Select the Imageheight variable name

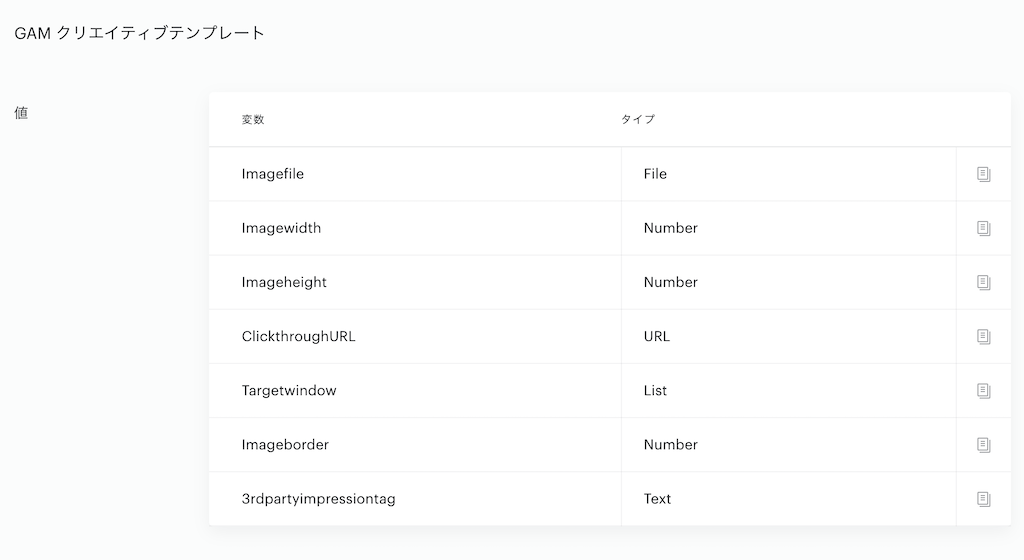coord(283,282)
